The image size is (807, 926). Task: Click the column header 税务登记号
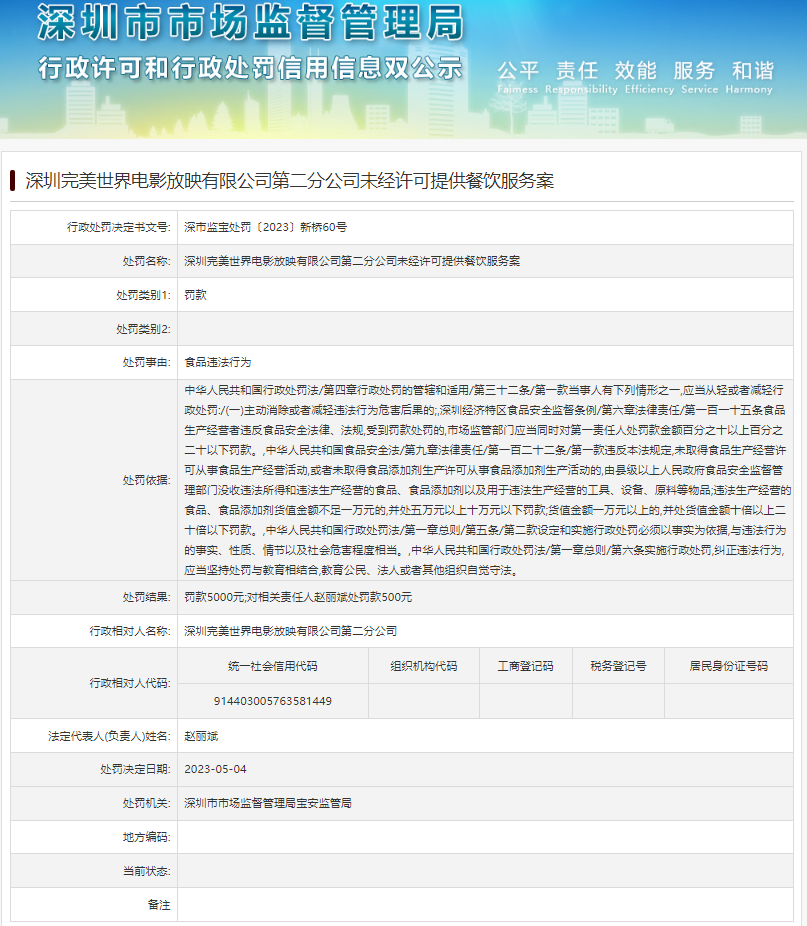(618, 666)
